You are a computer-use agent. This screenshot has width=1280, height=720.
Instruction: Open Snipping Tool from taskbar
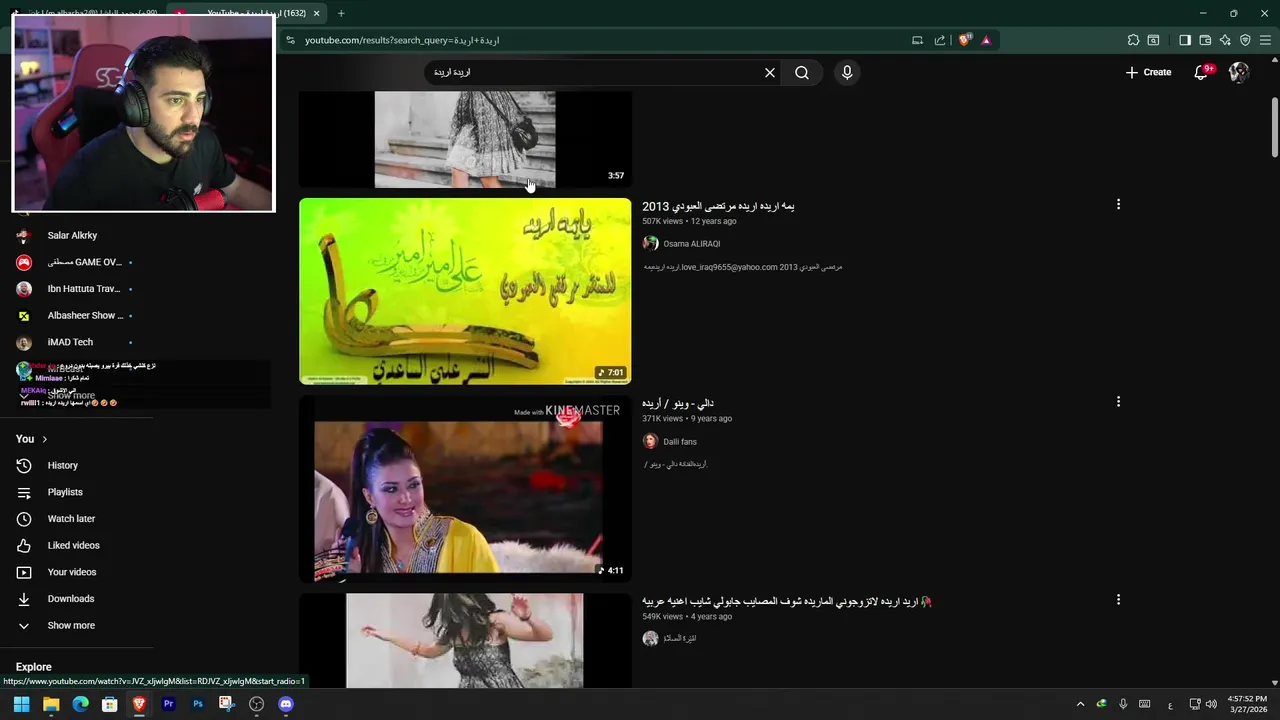[227, 704]
